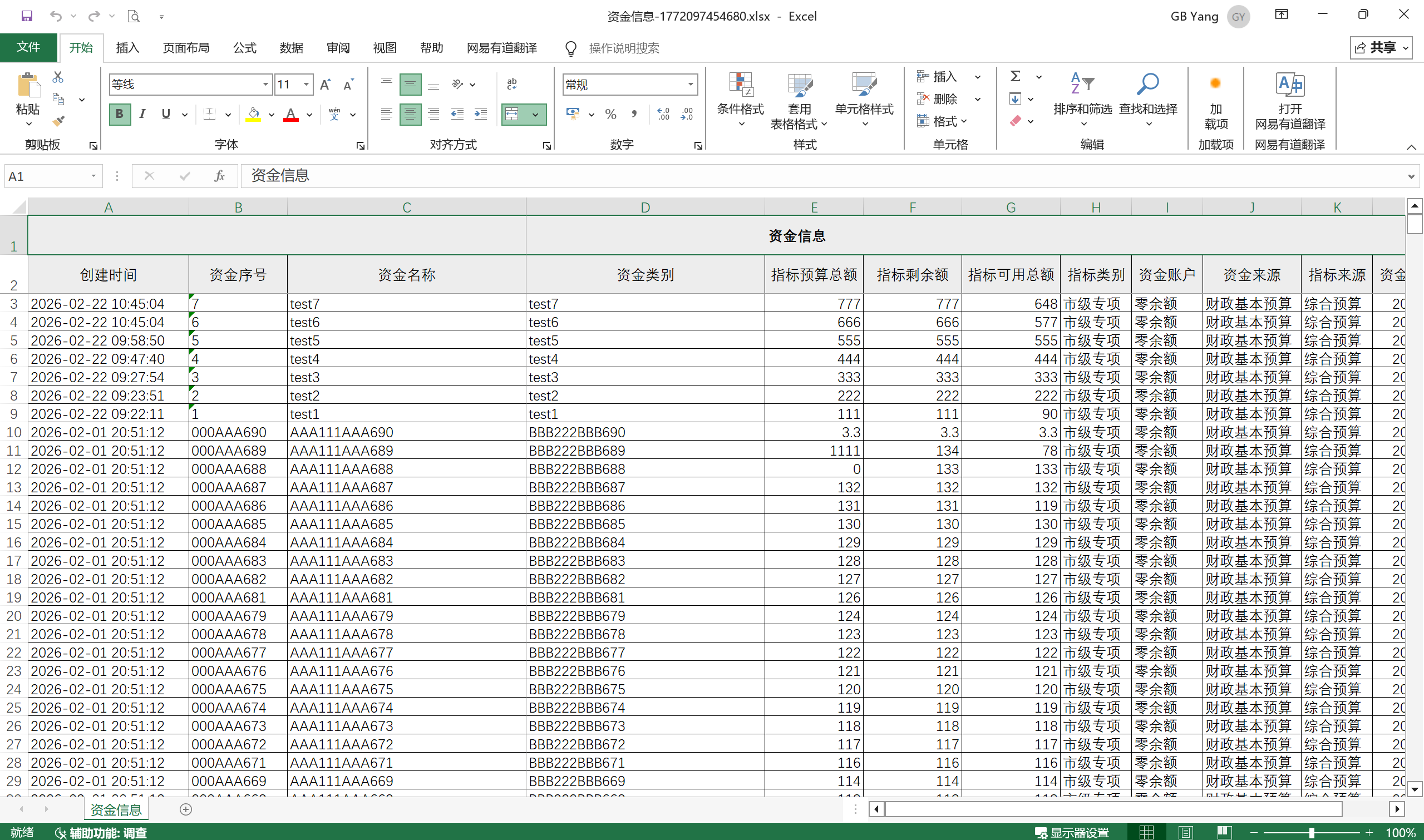Decrease font size with the small A icon
Image resolution: width=1424 pixels, height=840 pixels.
pos(349,85)
